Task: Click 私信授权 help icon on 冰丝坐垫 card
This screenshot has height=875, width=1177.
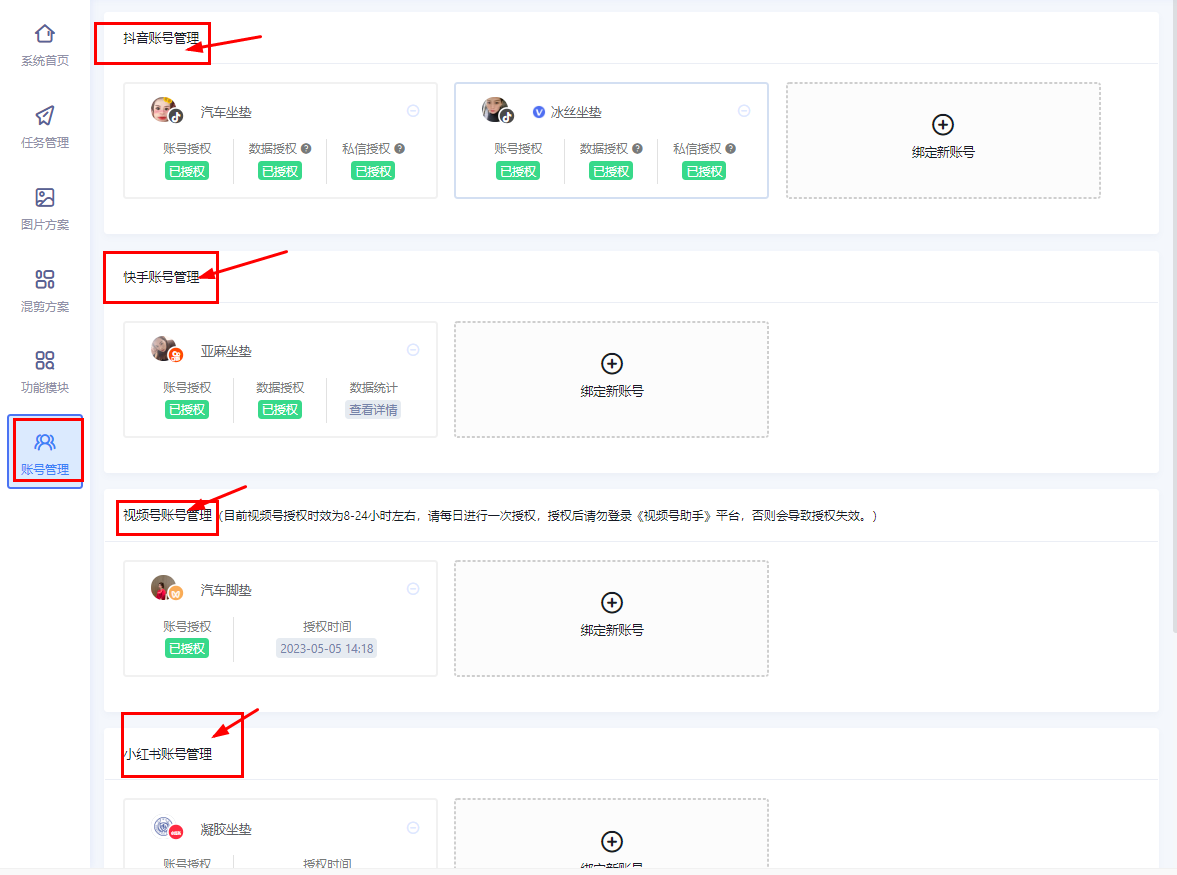Action: click(730, 149)
